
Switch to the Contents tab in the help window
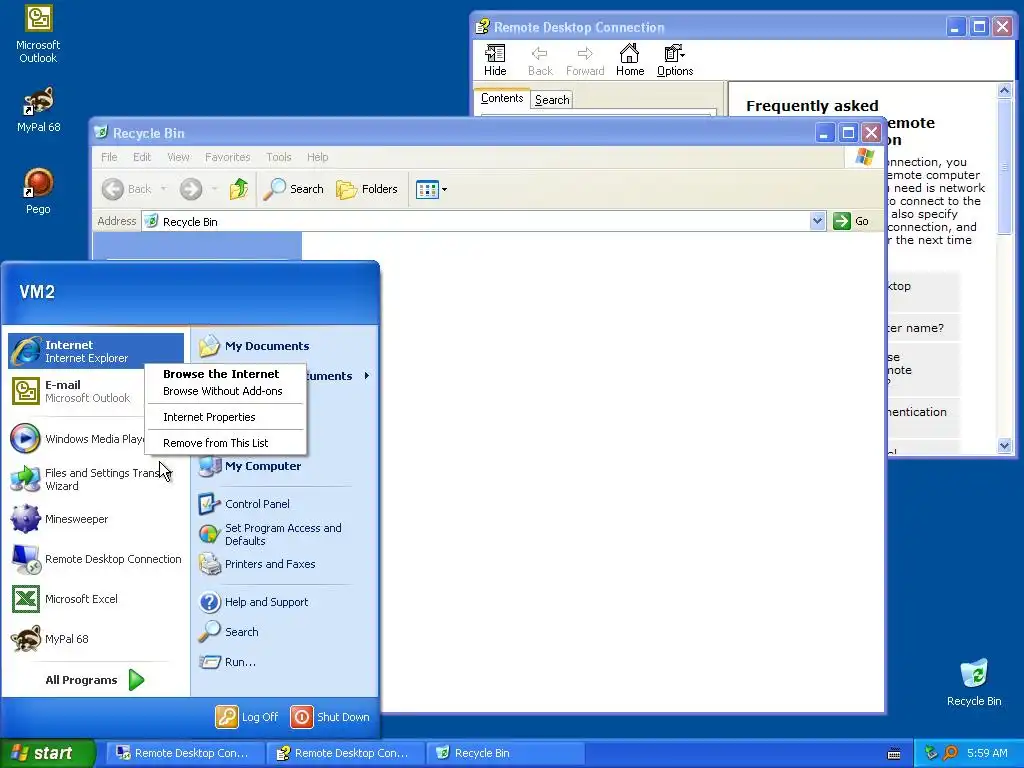(502, 98)
